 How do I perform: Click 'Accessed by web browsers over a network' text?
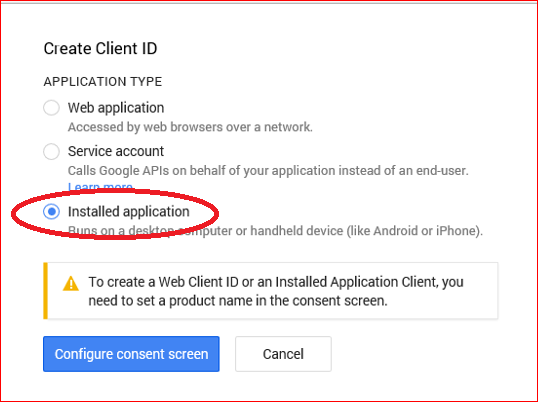pos(190,127)
